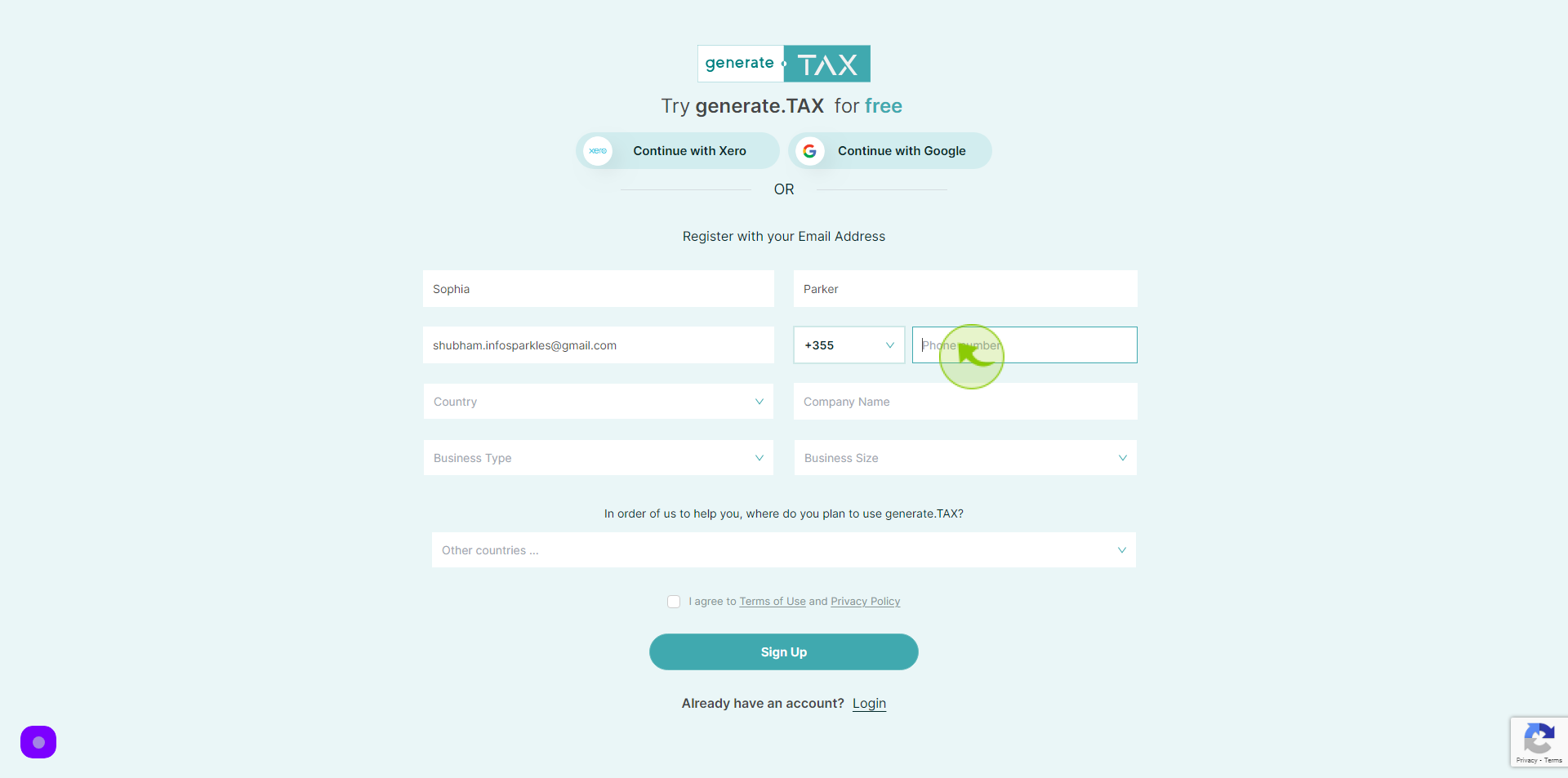The height and width of the screenshot is (778, 1568).
Task: Focus the Company Name field
Action: click(965, 402)
